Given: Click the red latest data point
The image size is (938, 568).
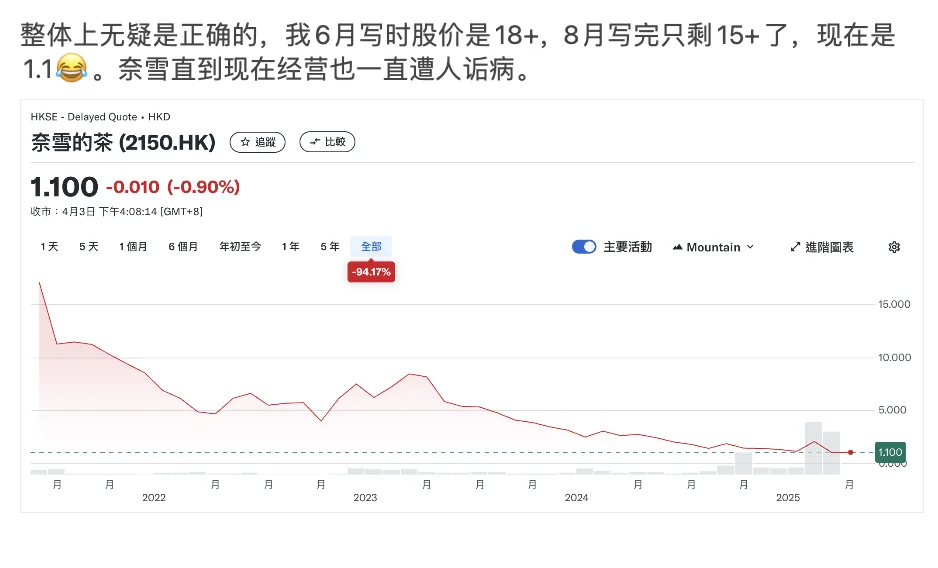Looking at the screenshot, I should pyautogui.click(x=850, y=452).
